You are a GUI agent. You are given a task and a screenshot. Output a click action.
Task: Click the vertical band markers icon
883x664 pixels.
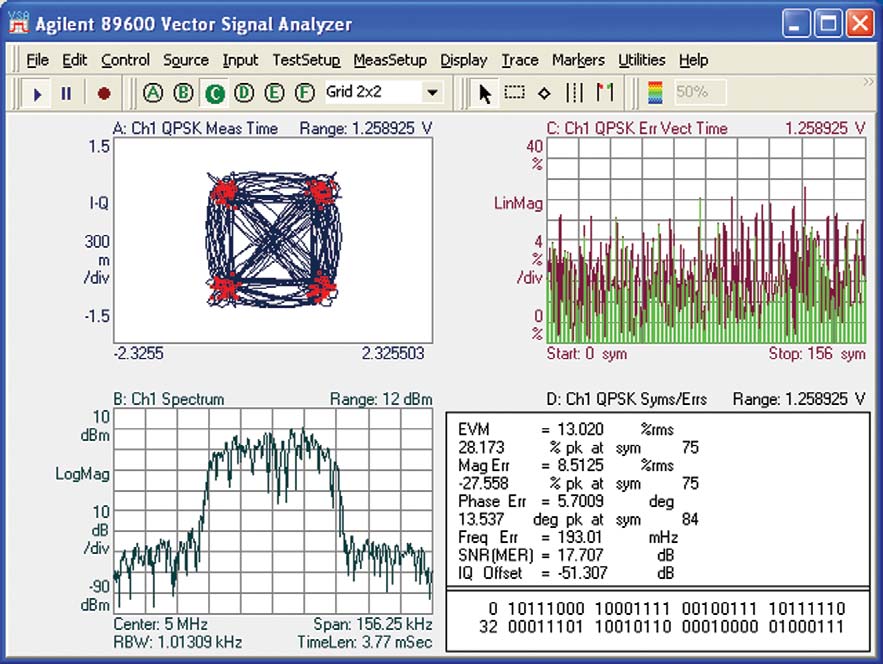pos(574,93)
